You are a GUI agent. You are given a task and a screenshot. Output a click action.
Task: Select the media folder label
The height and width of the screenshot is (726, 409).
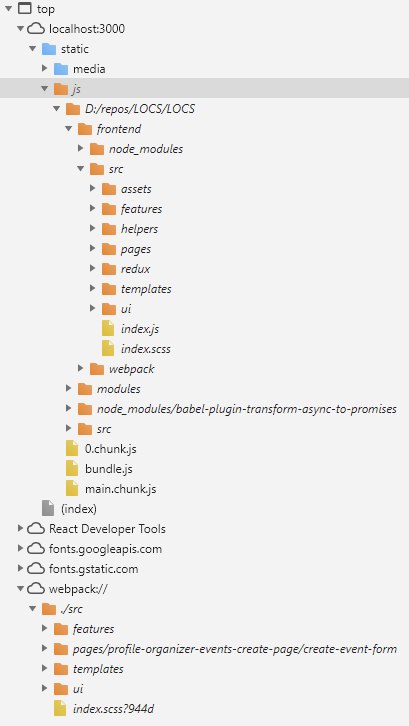coord(89,69)
